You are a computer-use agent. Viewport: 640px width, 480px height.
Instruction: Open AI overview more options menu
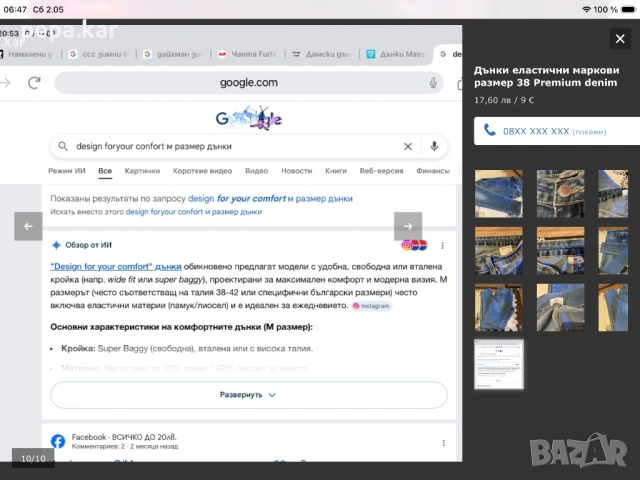click(x=442, y=245)
